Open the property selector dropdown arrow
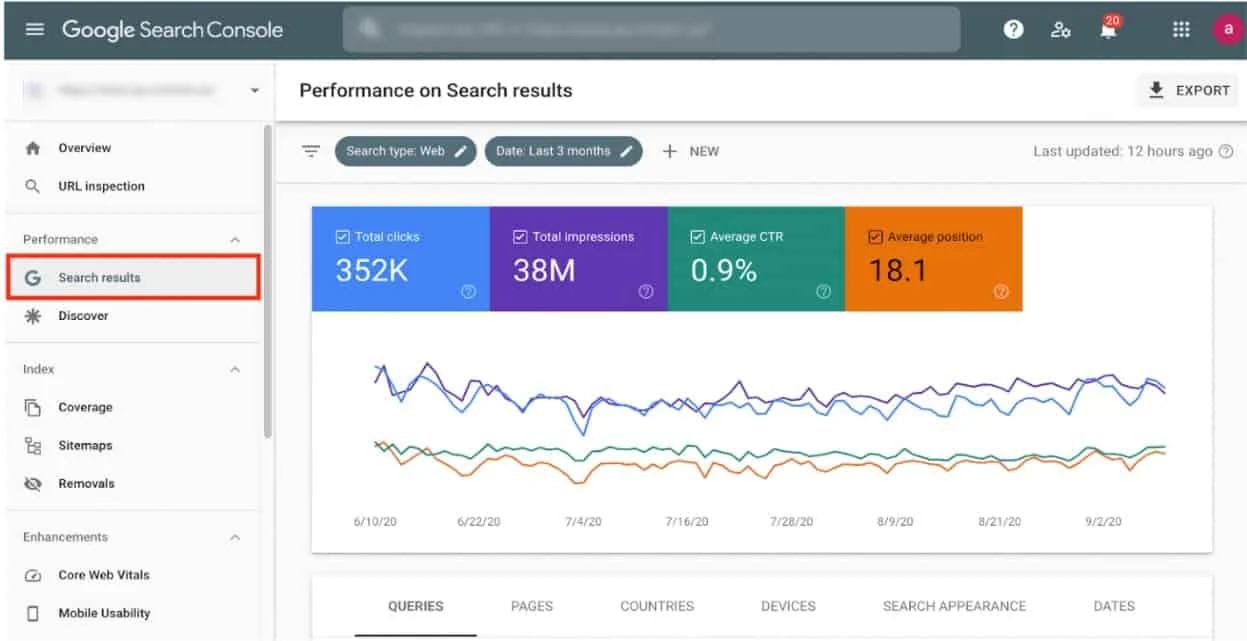This screenshot has height=641, width=1247. click(x=254, y=91)
